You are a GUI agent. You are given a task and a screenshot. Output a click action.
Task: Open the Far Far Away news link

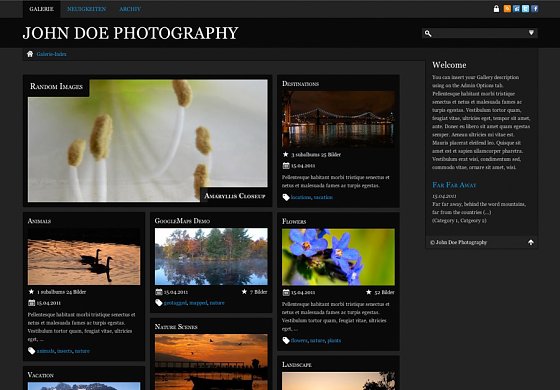click(x=454, y=185)
